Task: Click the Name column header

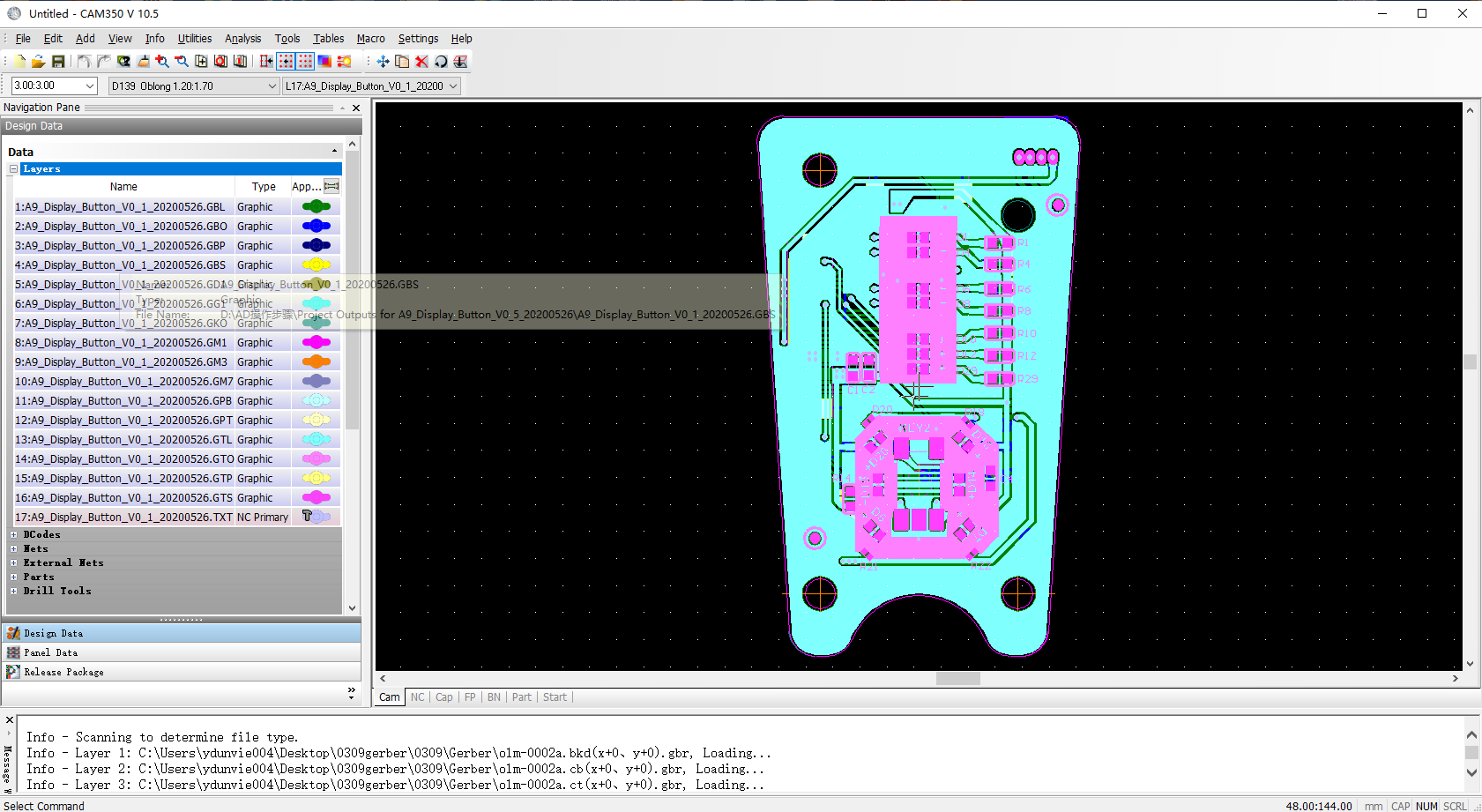Action: [x=123, y=186]
